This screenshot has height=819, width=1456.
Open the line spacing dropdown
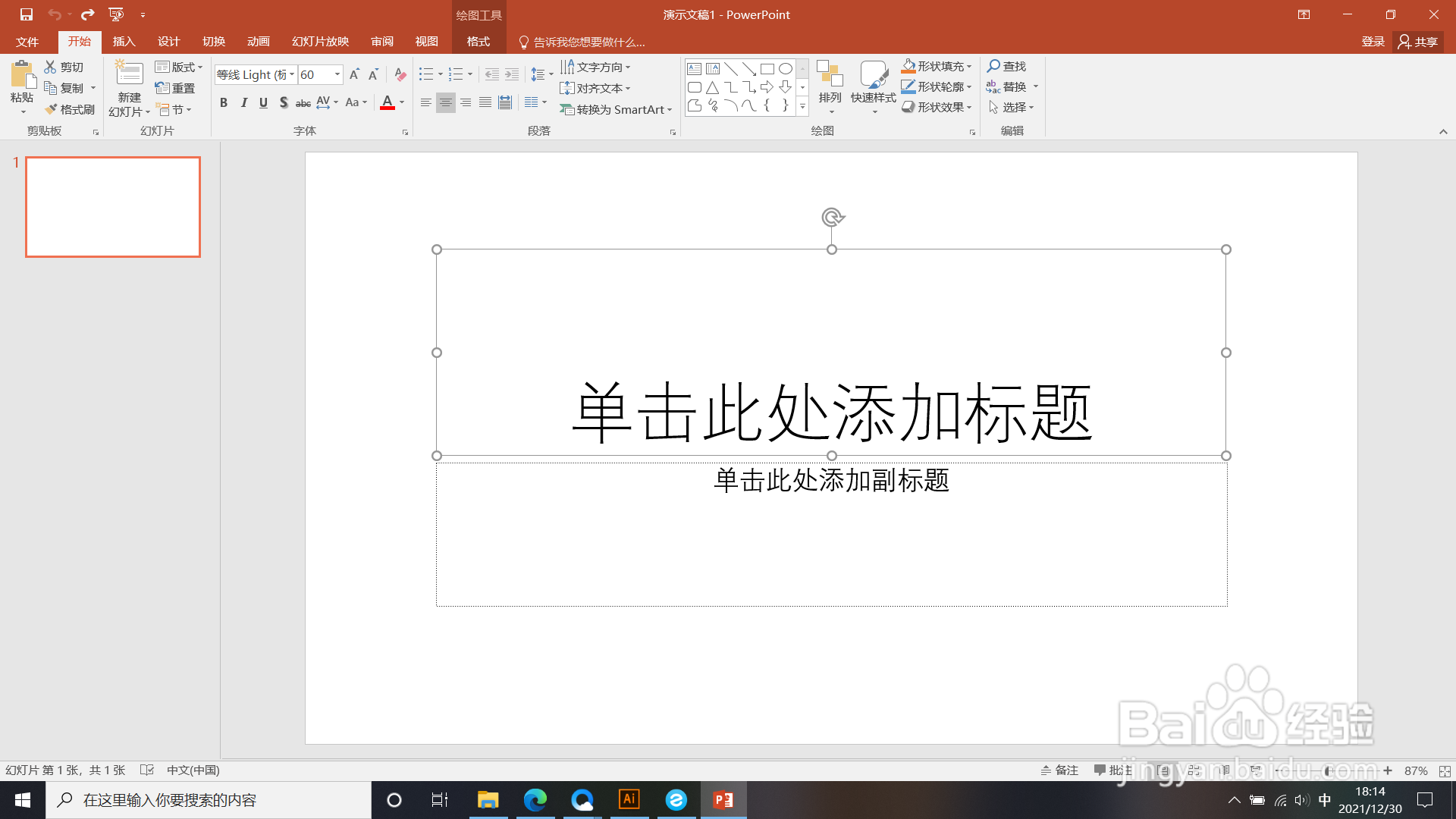pyautogui.click(x=541, y=74)
